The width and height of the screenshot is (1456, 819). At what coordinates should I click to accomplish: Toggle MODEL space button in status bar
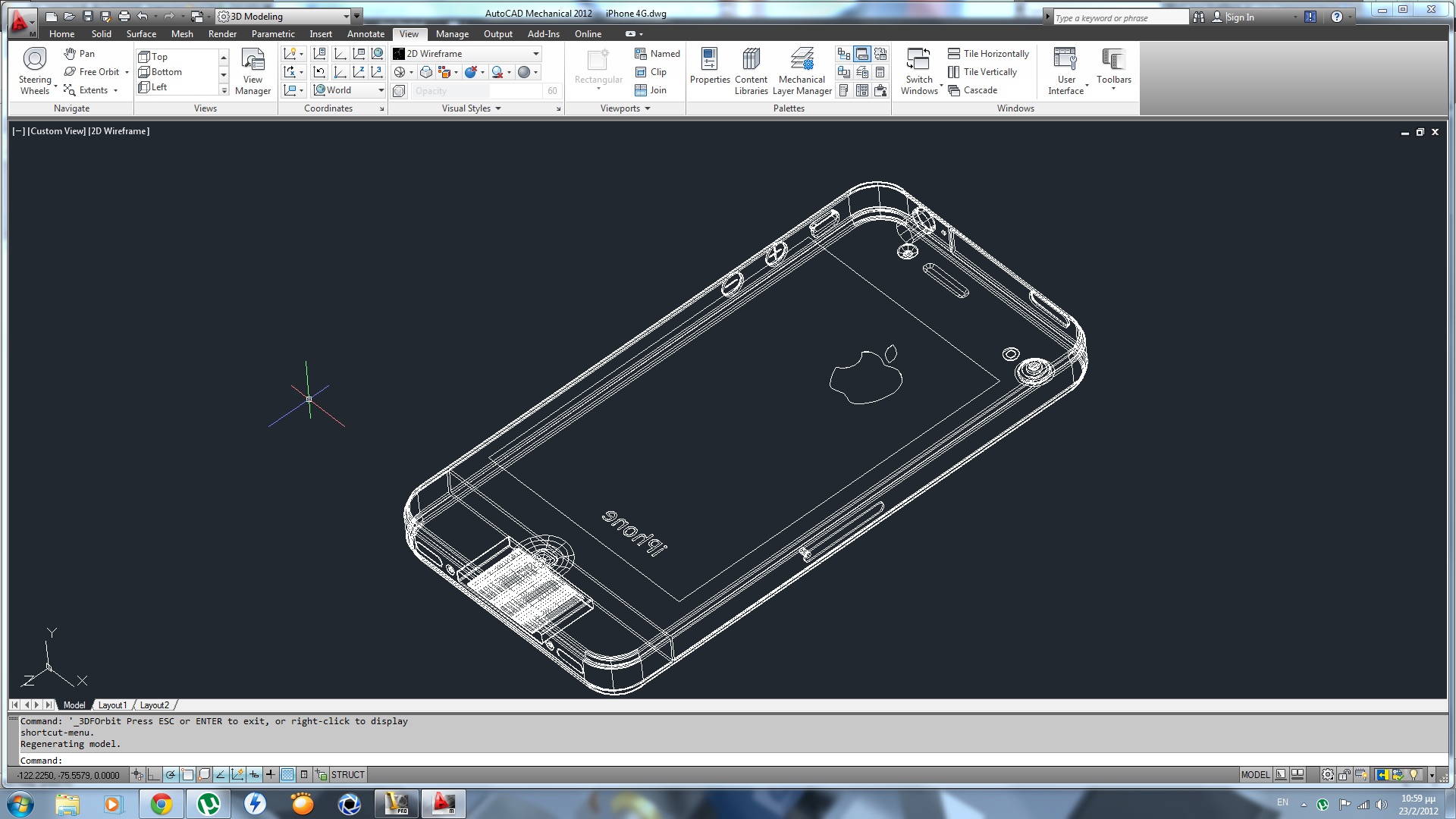tap(1255, 775)
